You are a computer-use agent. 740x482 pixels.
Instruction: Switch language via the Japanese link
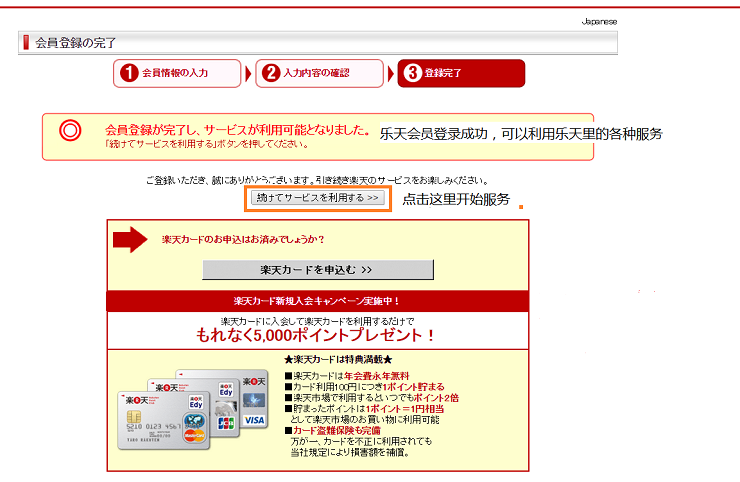point(599,22)
